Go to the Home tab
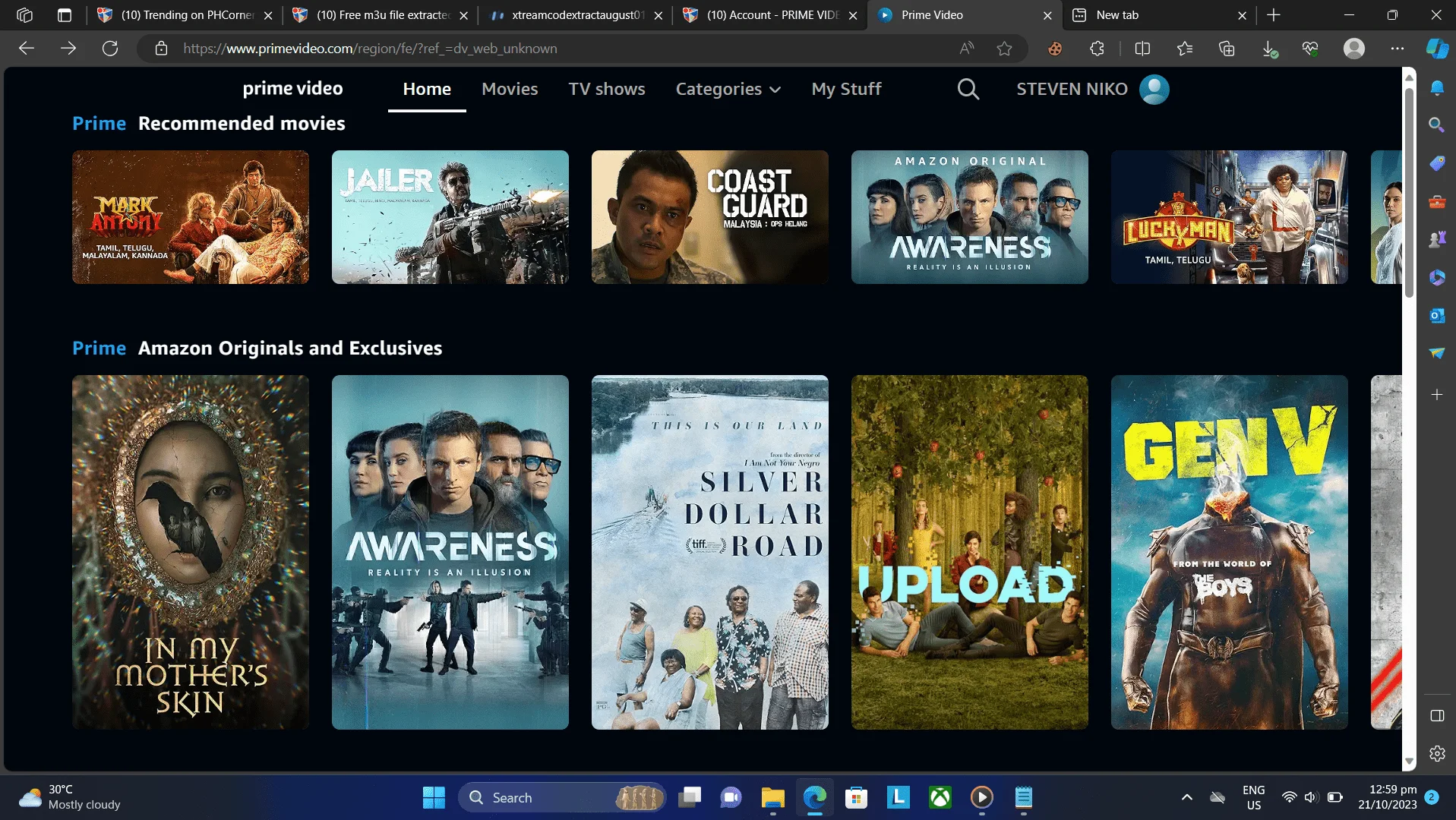1456x820 pixels. [x=427, y=89]
